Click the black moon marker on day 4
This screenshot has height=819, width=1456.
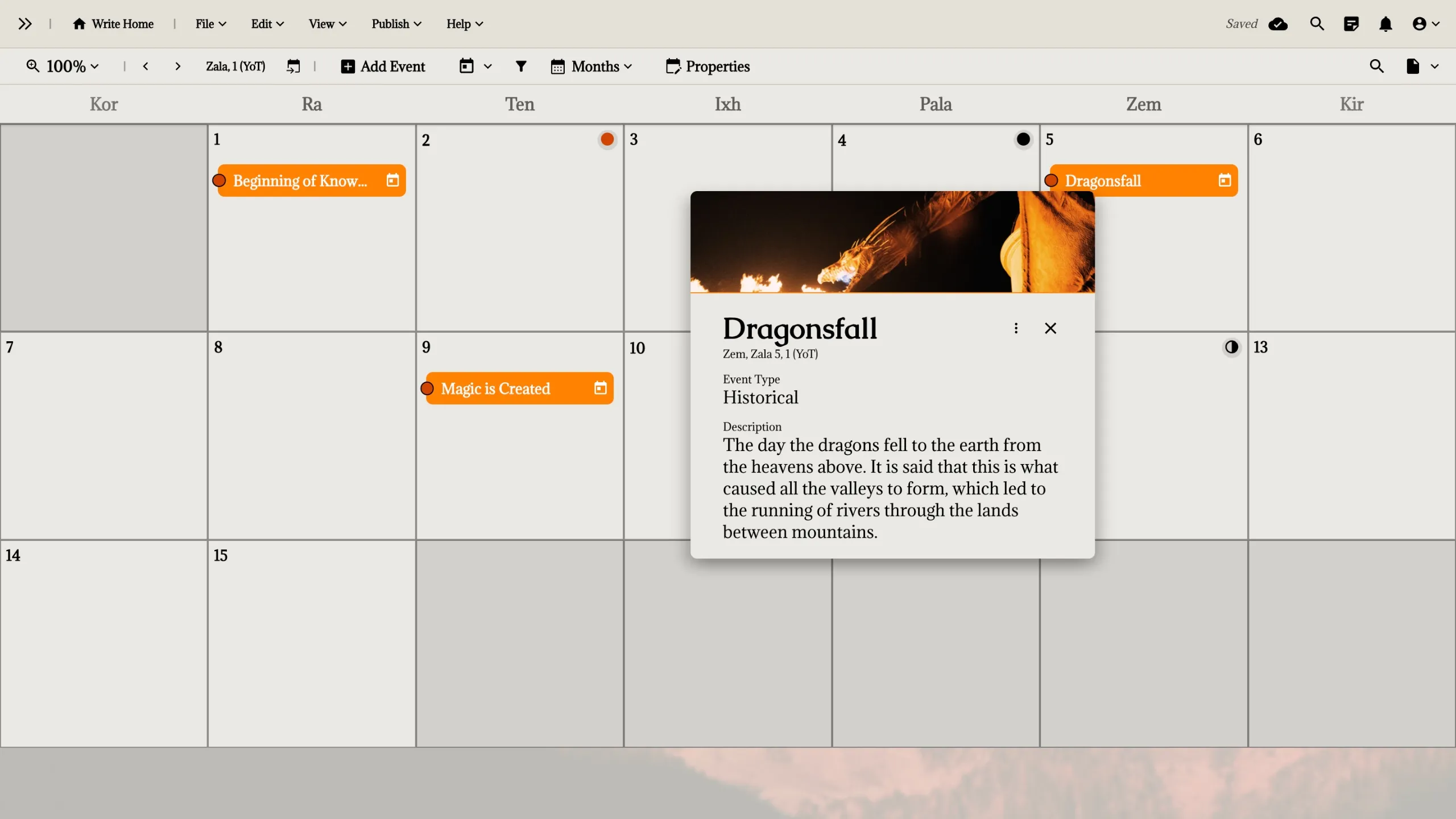point(1023,139)
